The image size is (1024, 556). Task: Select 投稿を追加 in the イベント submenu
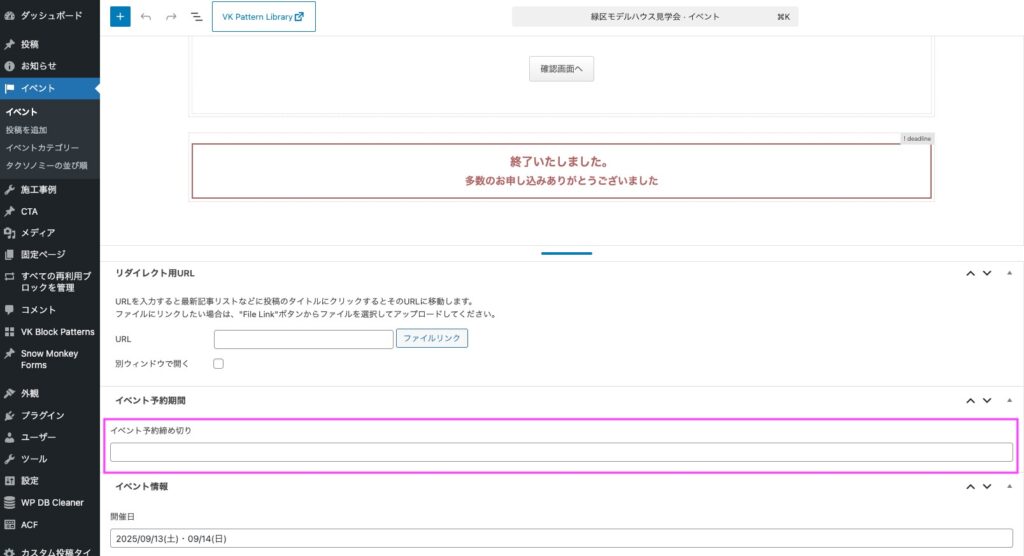[26, 130]
